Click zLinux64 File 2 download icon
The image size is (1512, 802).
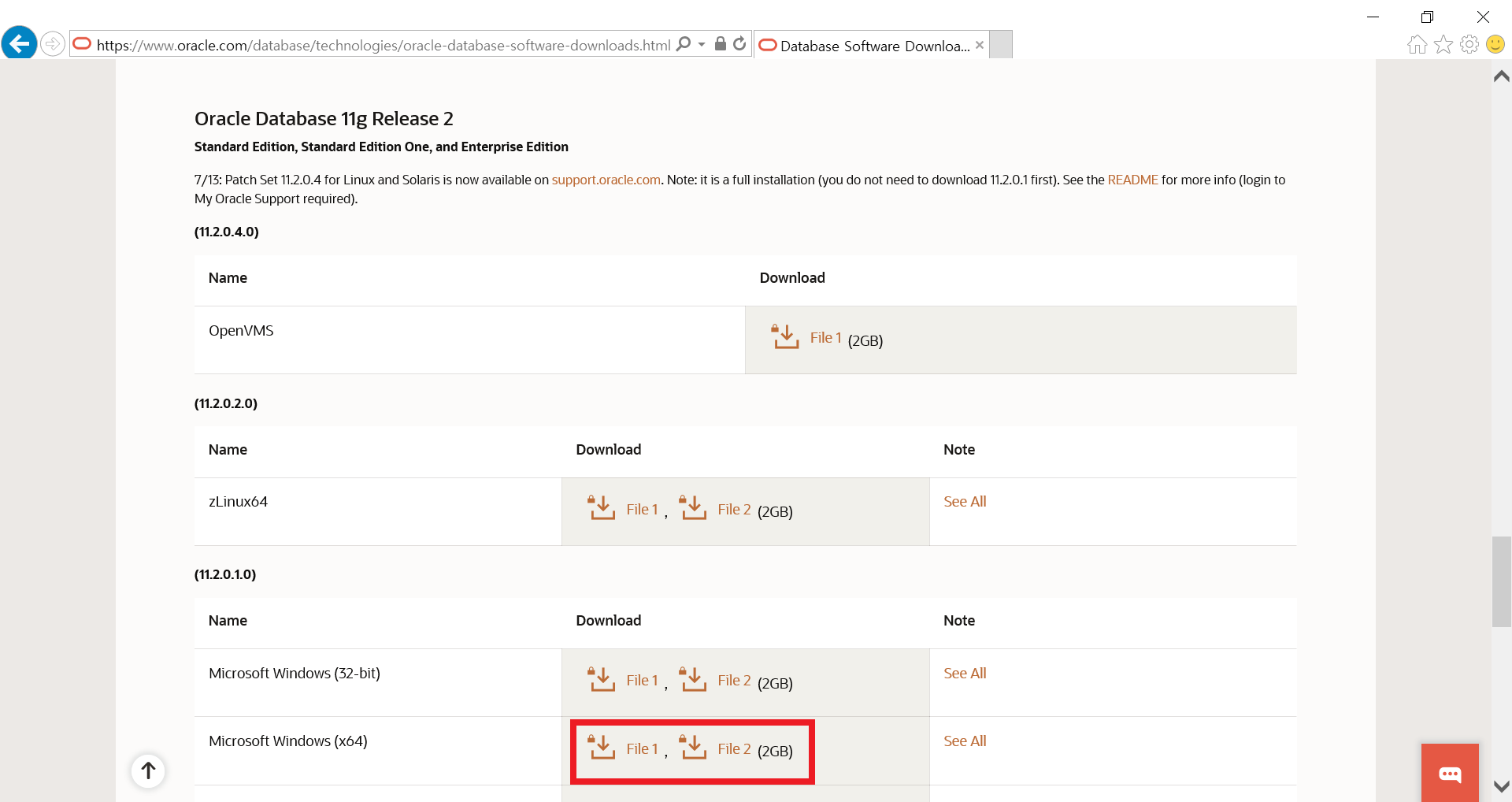point(692,507)
